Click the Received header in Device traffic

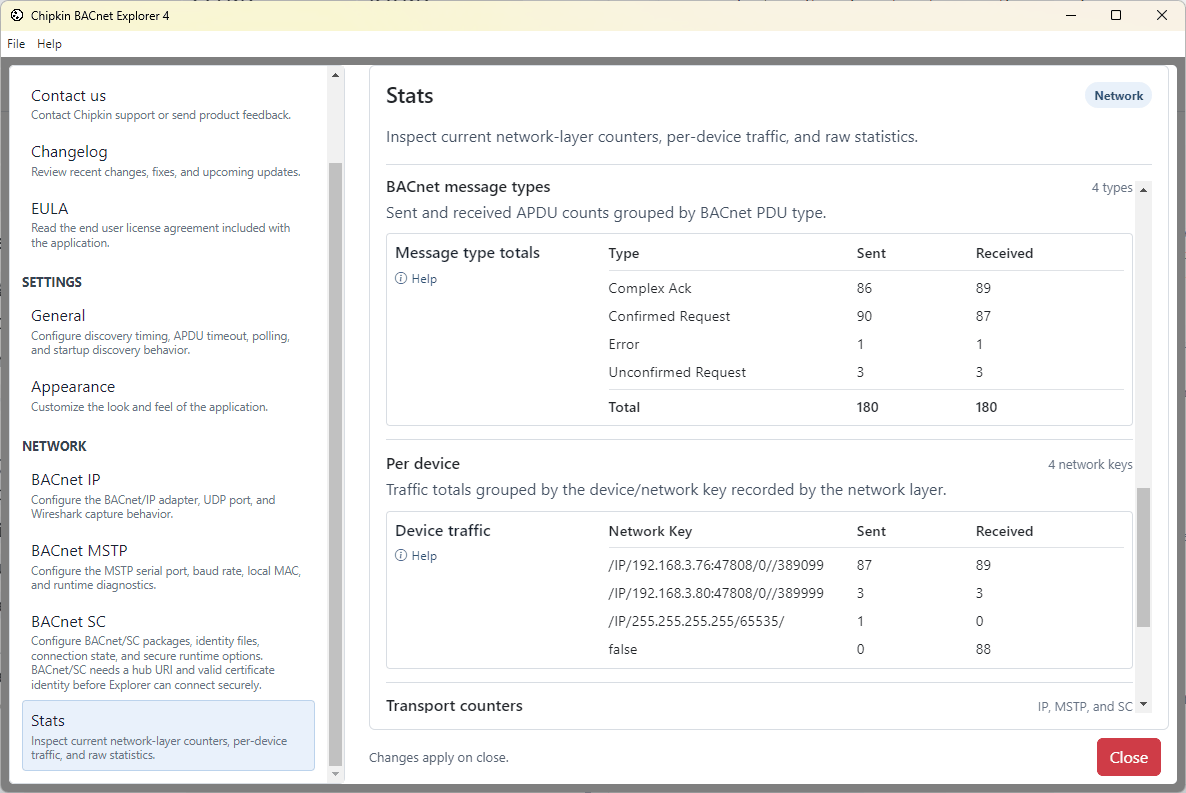coord(1004,531)
